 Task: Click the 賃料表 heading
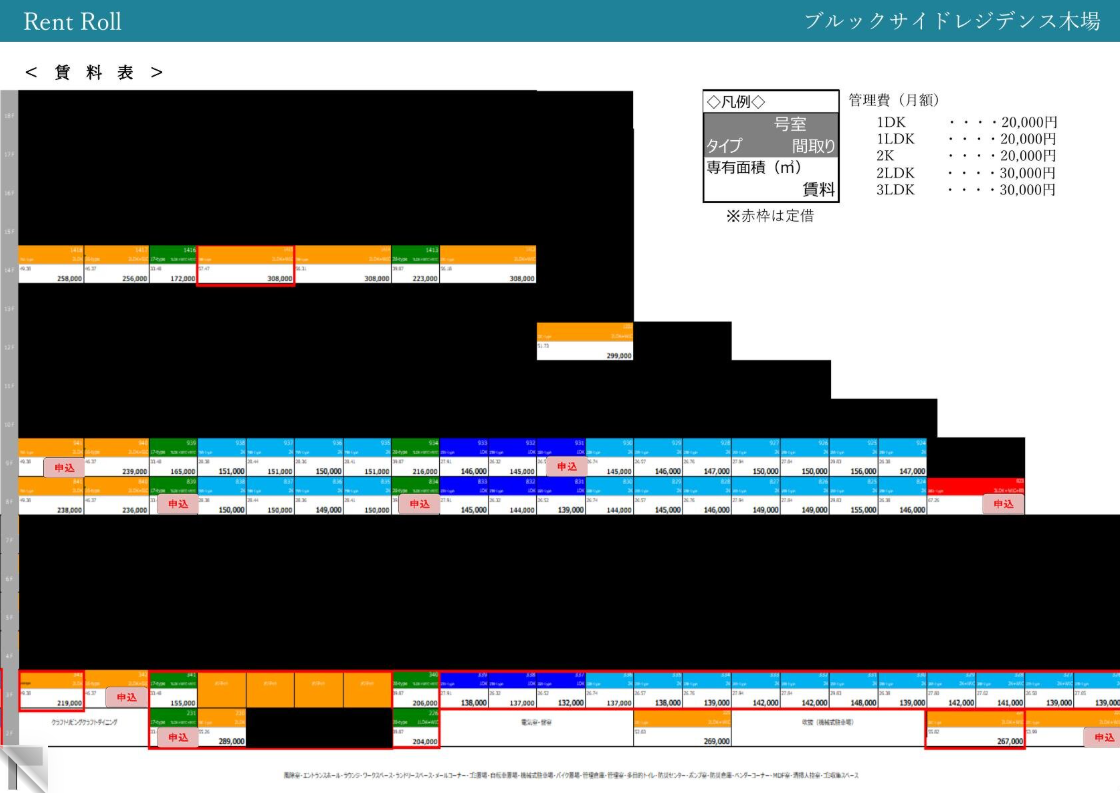tap(94, 73)
